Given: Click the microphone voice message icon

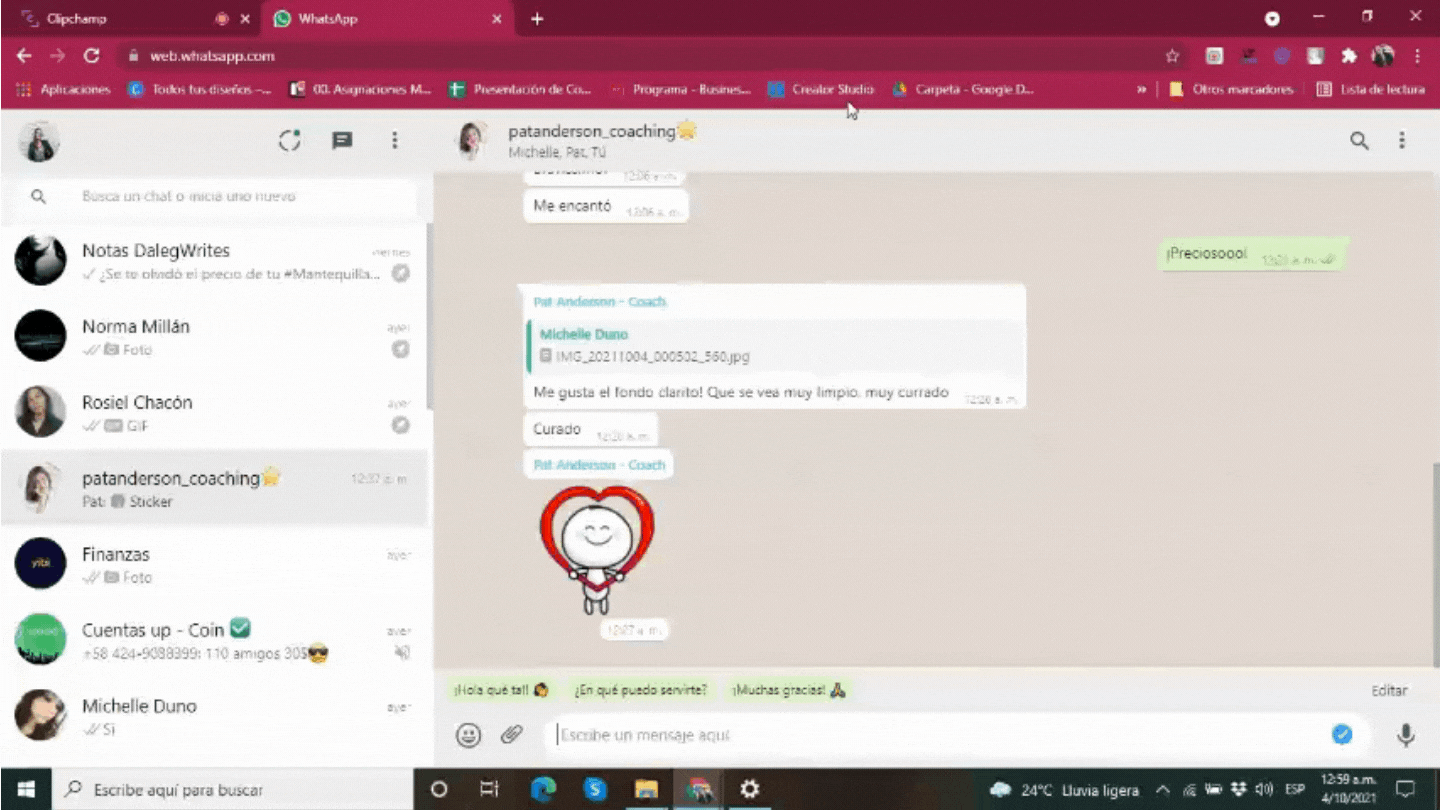Looking at the screenshot, I should [x=1405, y=735].
